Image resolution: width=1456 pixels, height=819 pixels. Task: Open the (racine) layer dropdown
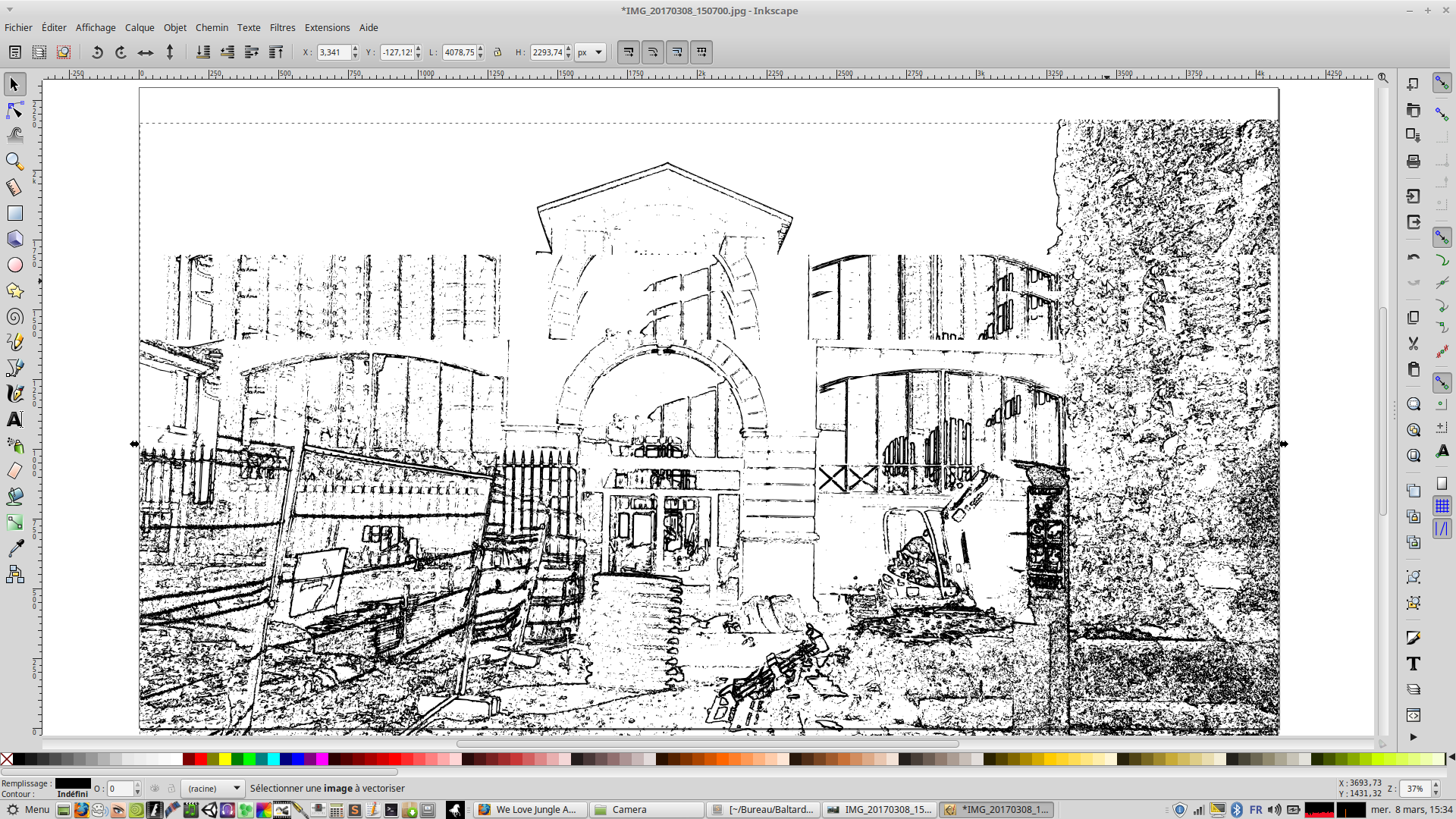pyautogui.click(x=214, y=789)
